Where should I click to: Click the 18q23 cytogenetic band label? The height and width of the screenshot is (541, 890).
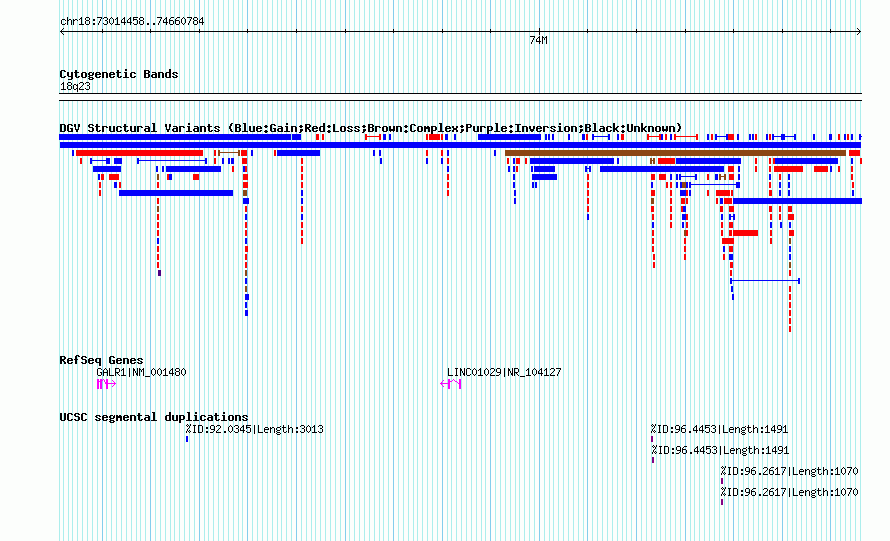pyautogui.click(x=75, y=86)
